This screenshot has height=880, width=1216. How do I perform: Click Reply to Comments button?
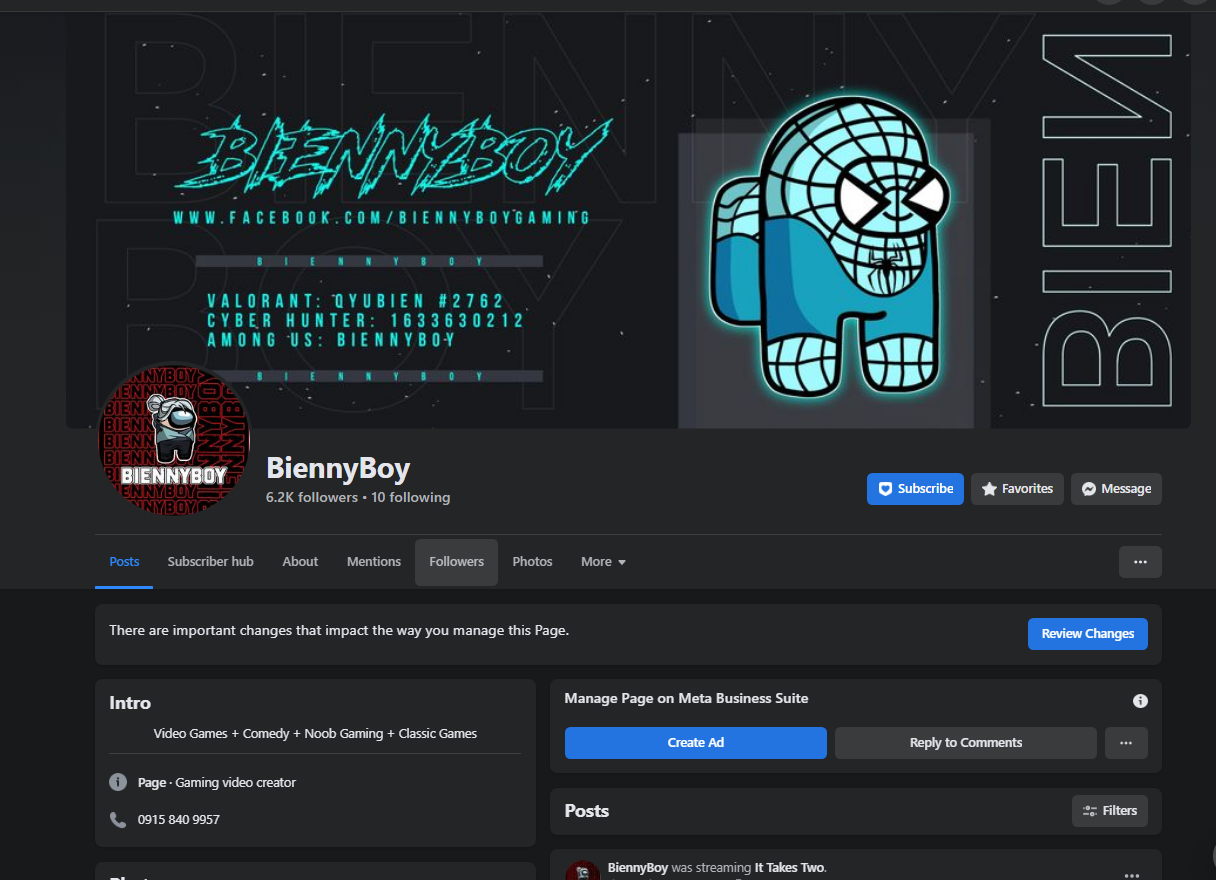point(966,743)
